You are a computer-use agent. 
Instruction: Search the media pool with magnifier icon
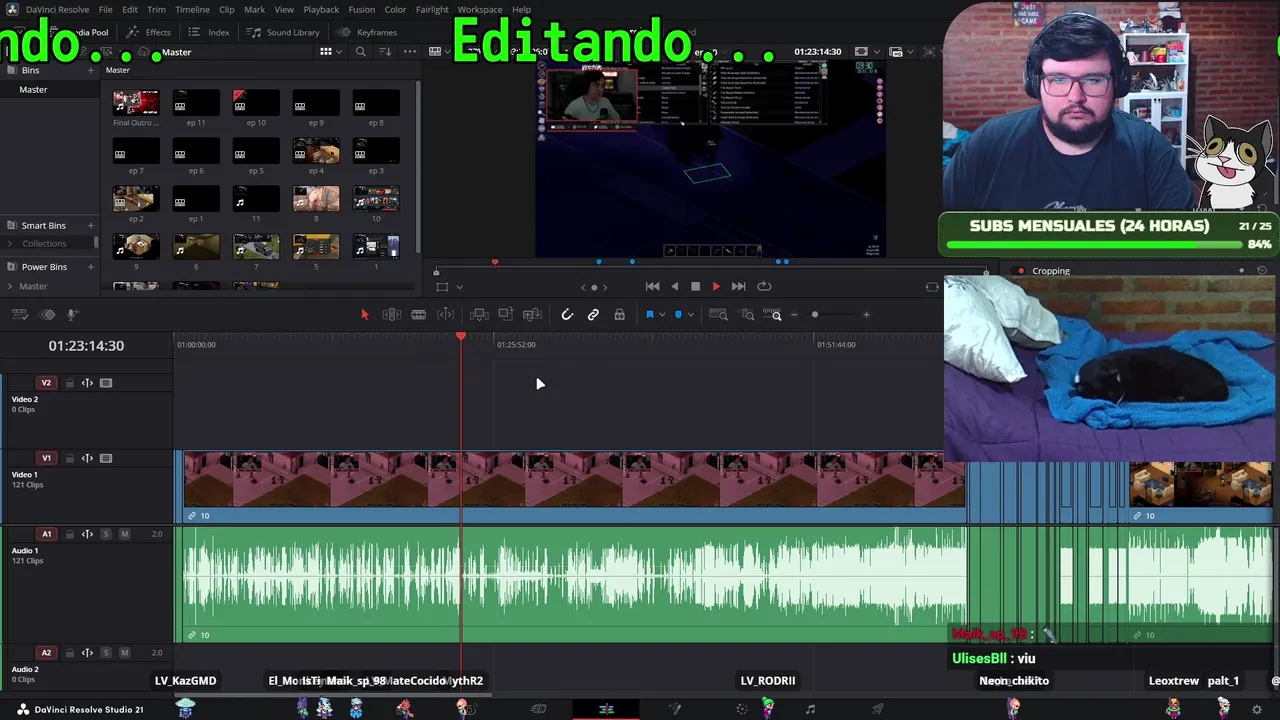pos(361,52)
